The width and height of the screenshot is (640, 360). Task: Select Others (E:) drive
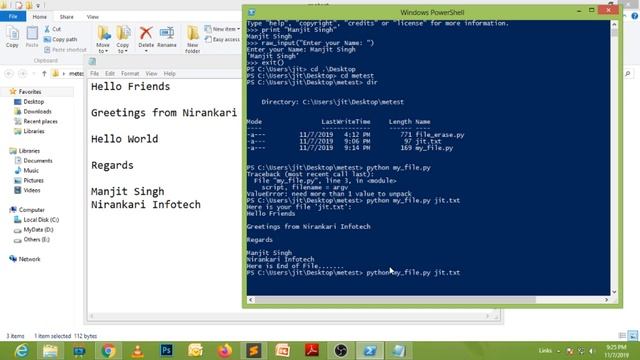(x=36, y=239)
